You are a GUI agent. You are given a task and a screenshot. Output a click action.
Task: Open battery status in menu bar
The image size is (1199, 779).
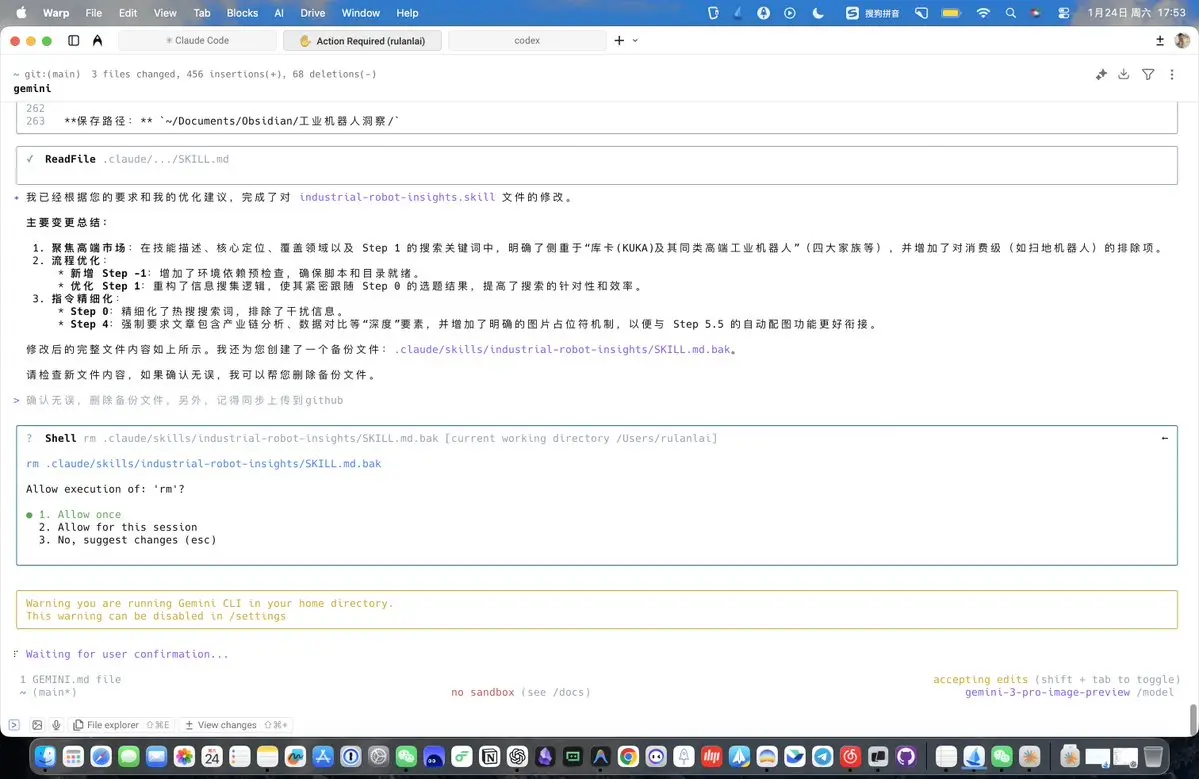[x=951, y=13]
